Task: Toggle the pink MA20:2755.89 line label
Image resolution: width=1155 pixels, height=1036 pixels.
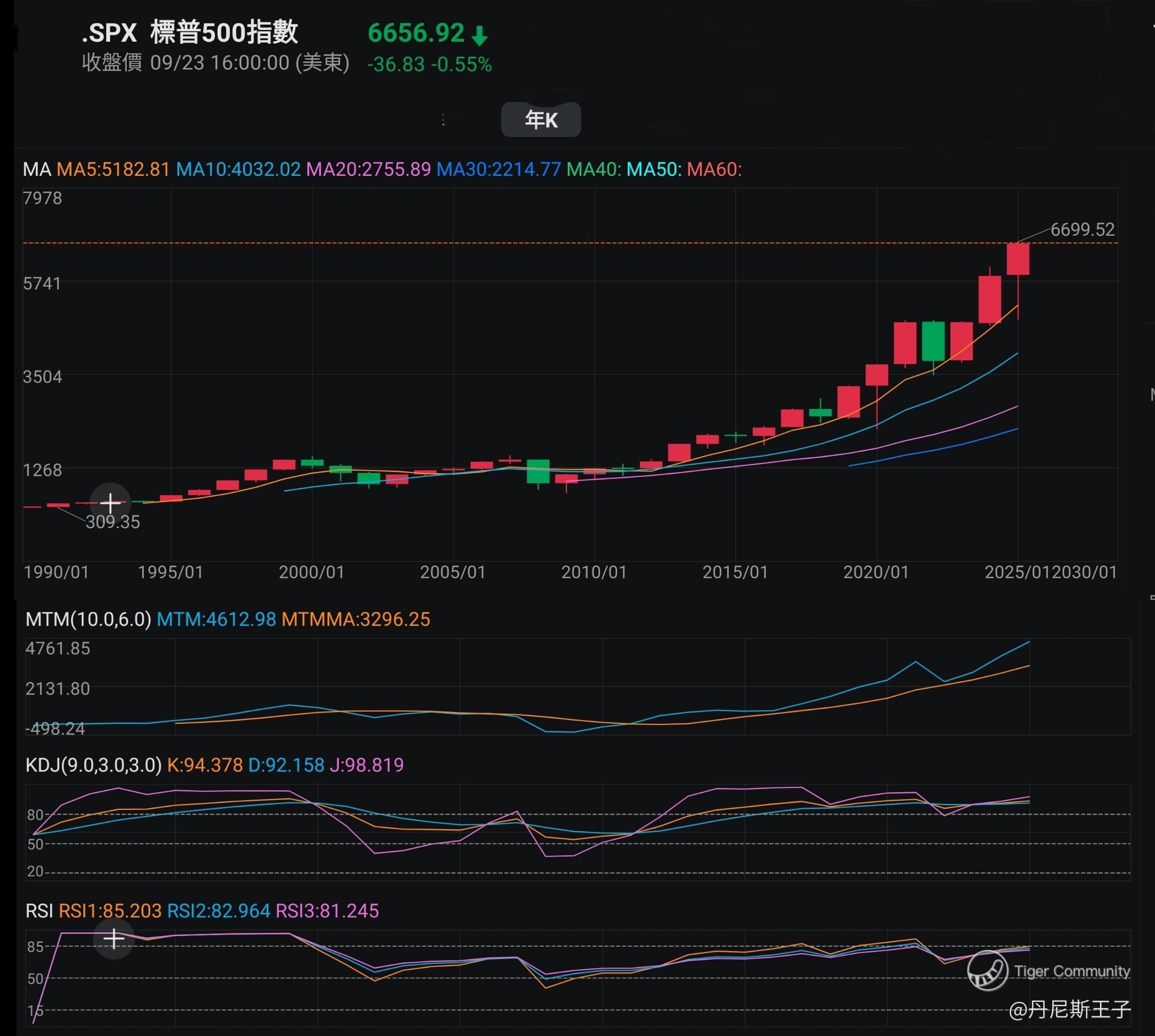Action: 368,169
